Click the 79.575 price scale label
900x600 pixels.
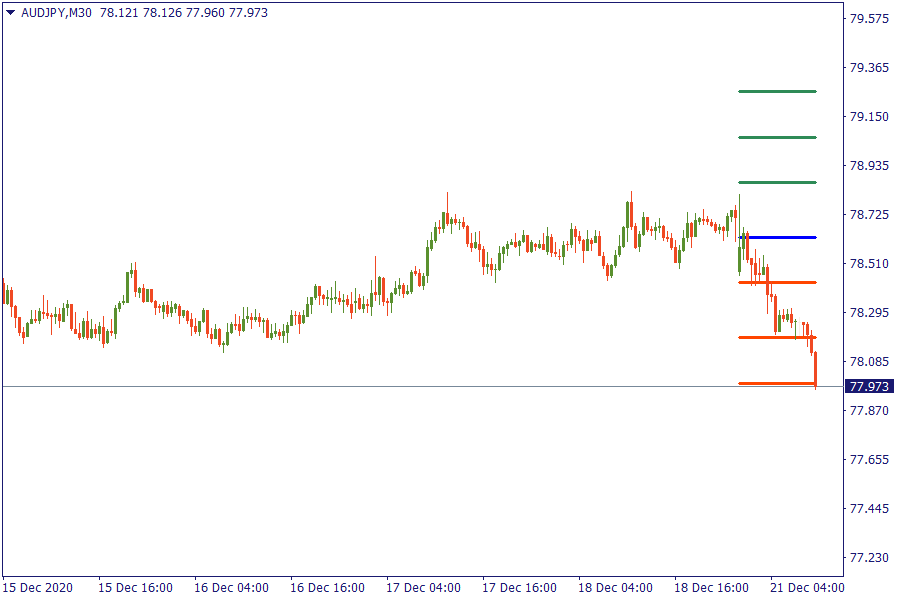pyautogui.click(x=869, y=19)
